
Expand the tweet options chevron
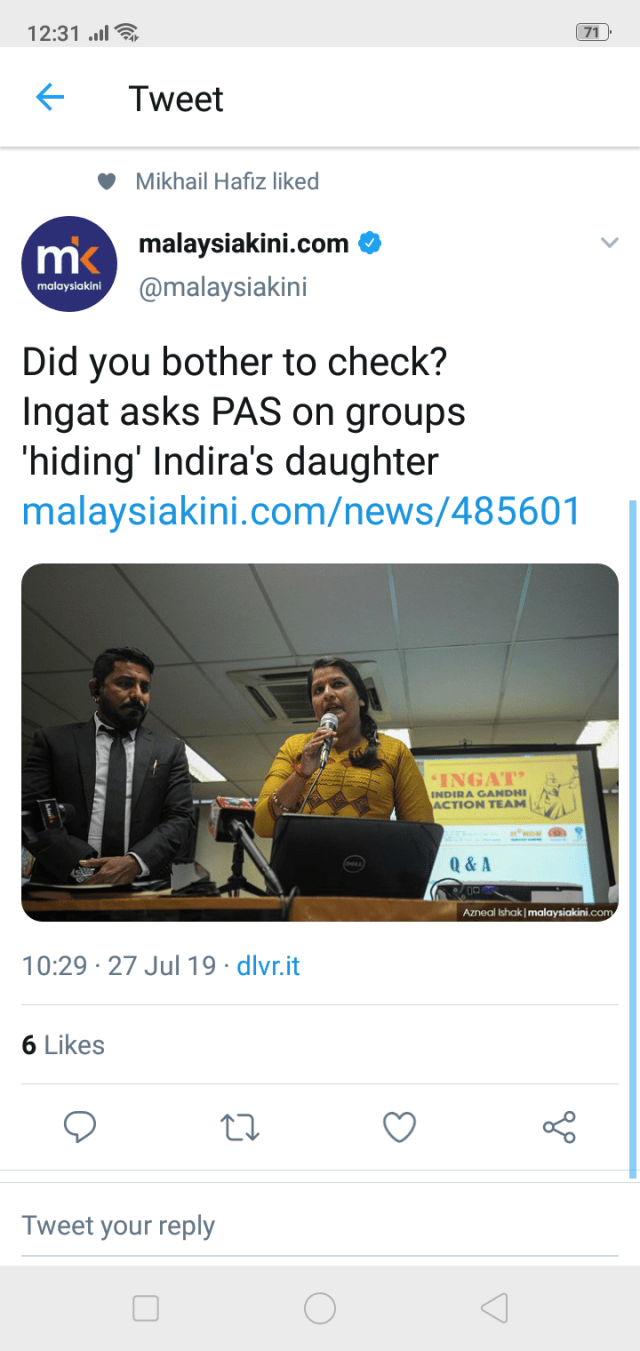click(x=609, y=242)
